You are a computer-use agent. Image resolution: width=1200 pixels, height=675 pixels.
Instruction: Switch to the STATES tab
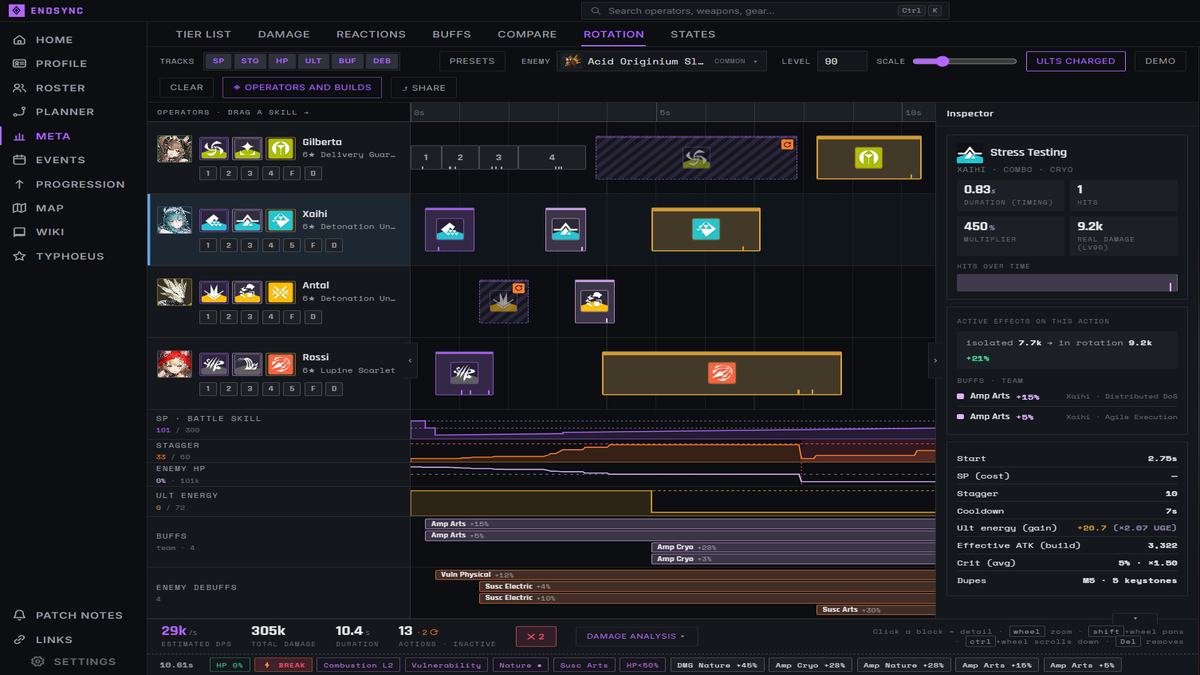pyautogui.click(x=693, y=34)
